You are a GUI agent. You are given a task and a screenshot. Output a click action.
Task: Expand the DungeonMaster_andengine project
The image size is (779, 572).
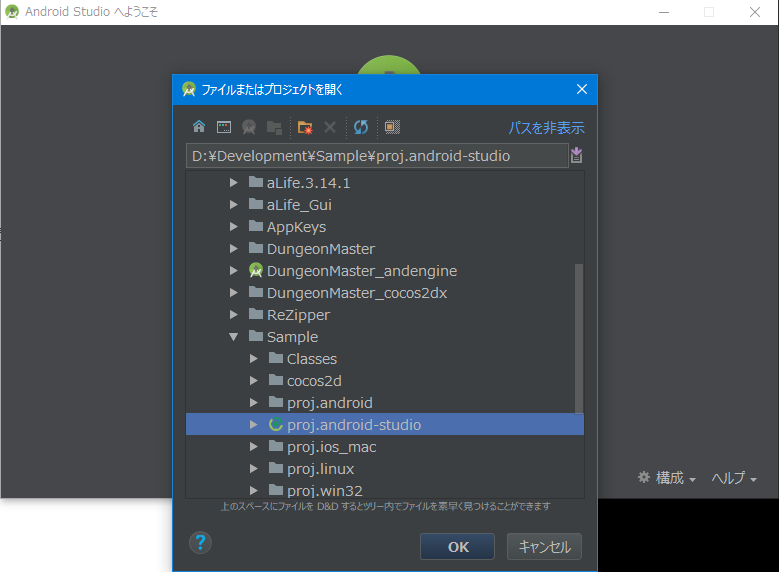tap(234, 271)
